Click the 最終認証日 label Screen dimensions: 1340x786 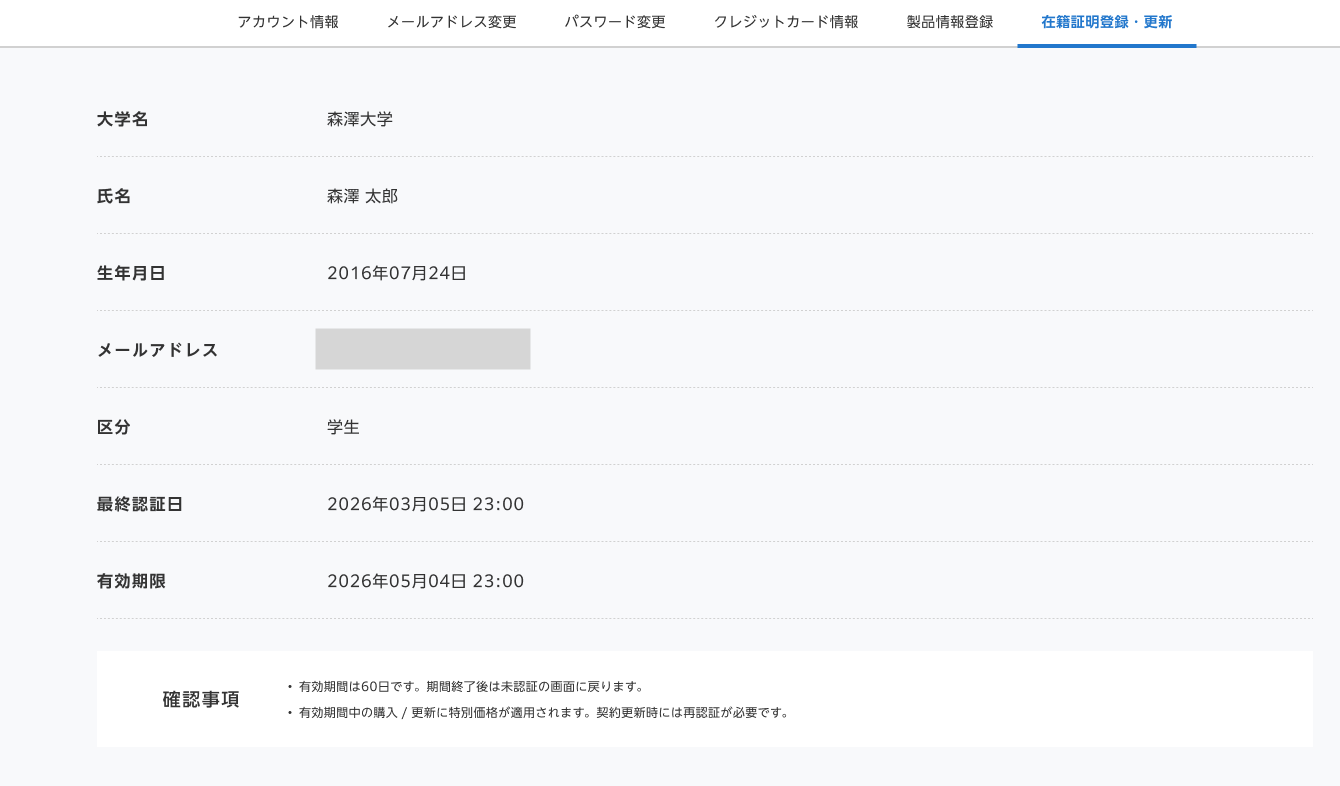pos(140,504)
